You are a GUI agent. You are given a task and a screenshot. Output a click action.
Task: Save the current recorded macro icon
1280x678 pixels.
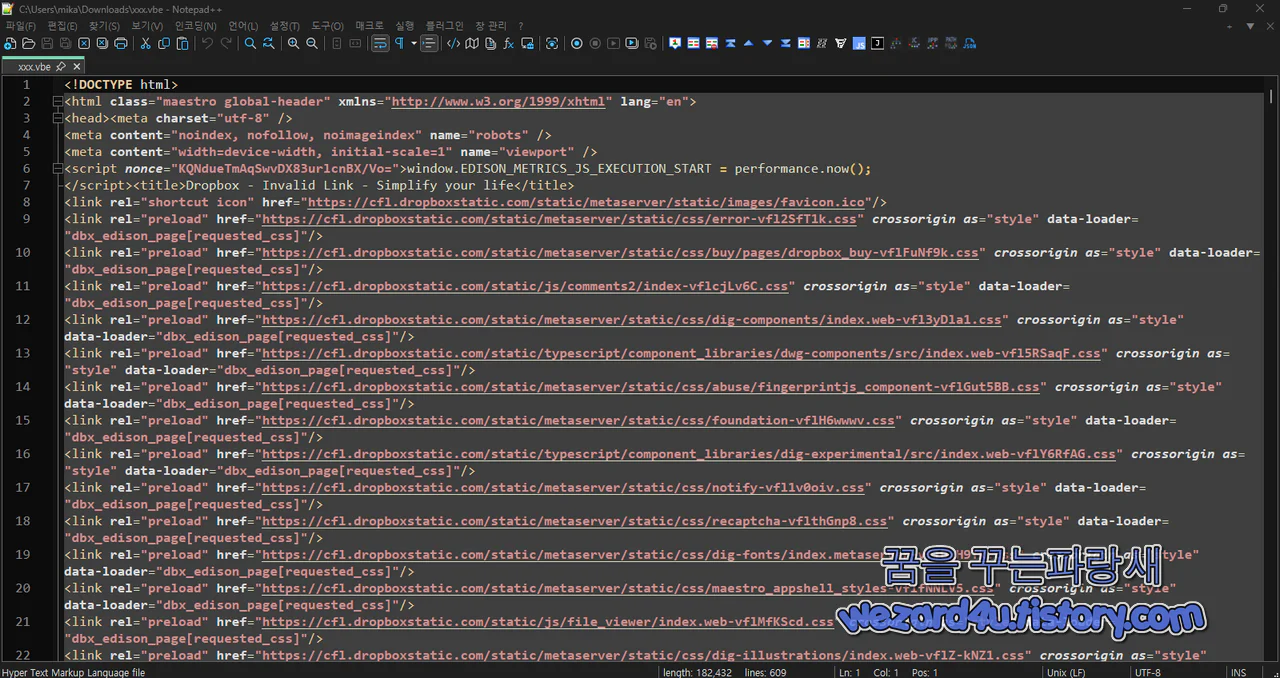click(x=650, y=44)
